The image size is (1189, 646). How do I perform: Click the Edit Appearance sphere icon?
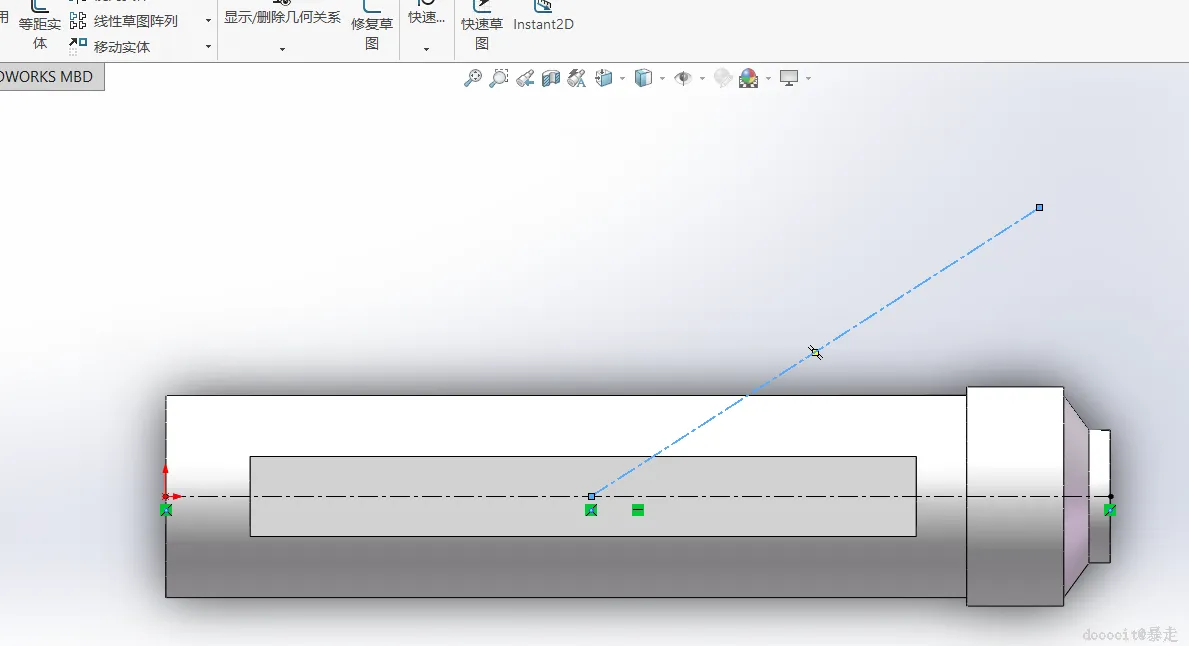coord(723,78)
